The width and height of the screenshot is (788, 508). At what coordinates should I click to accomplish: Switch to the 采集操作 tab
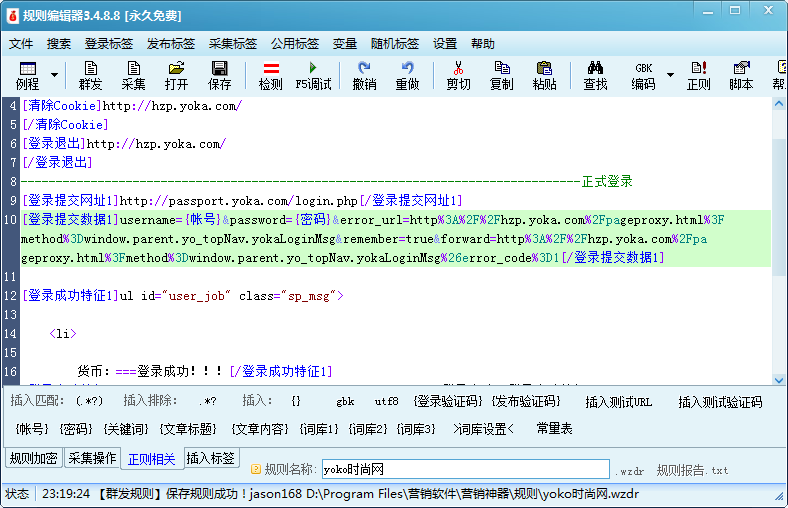click(92, 458)
